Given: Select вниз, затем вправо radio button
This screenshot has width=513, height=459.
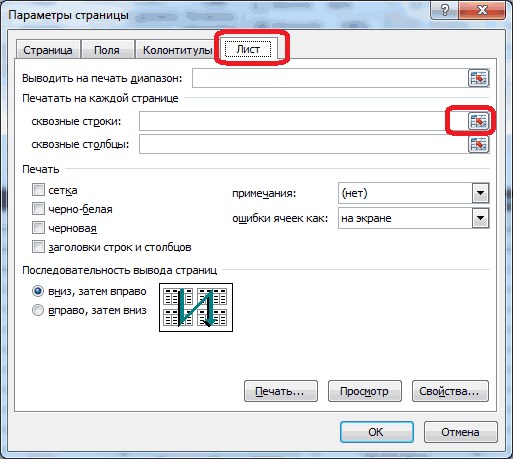Looking at the screenshot, I should pyautogui.click(x=38, y=291).
